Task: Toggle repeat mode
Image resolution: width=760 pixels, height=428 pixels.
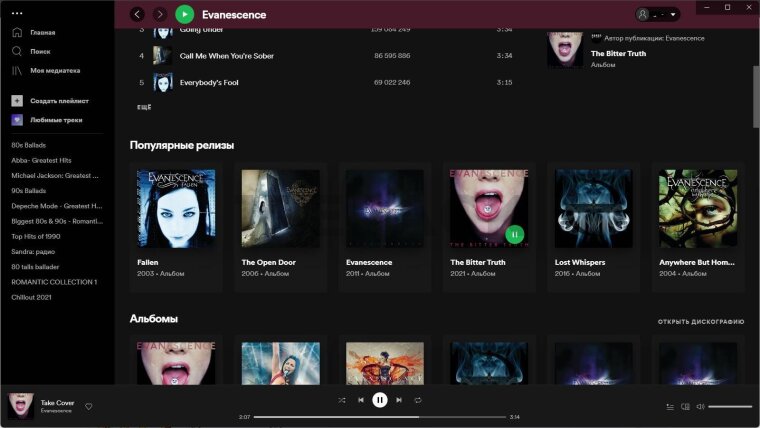Action: point(418,400)
